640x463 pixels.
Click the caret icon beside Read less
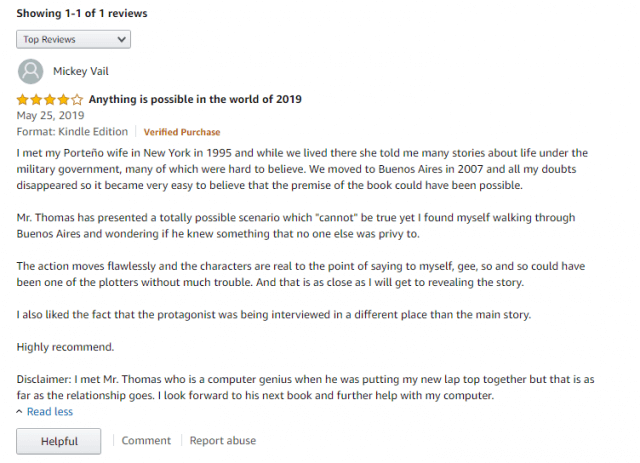[19, 412]
